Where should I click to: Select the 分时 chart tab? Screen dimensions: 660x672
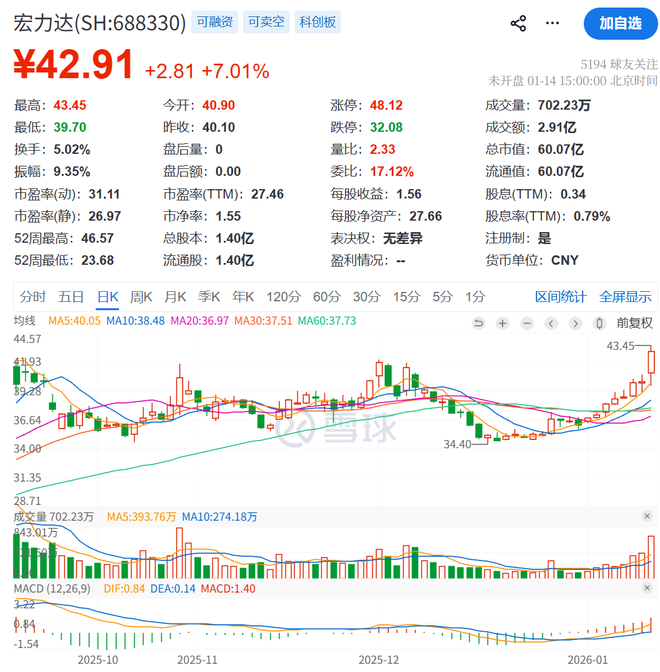tap(33, 296)
